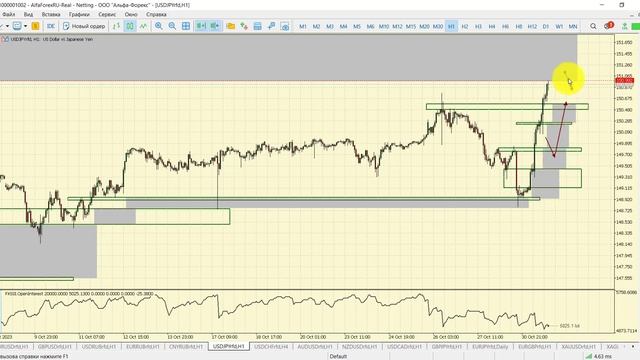The height and width of the screenshot is (360, 640).
Task: Switch to GBPUSD H1 chart tab
Action: [55, 347]
